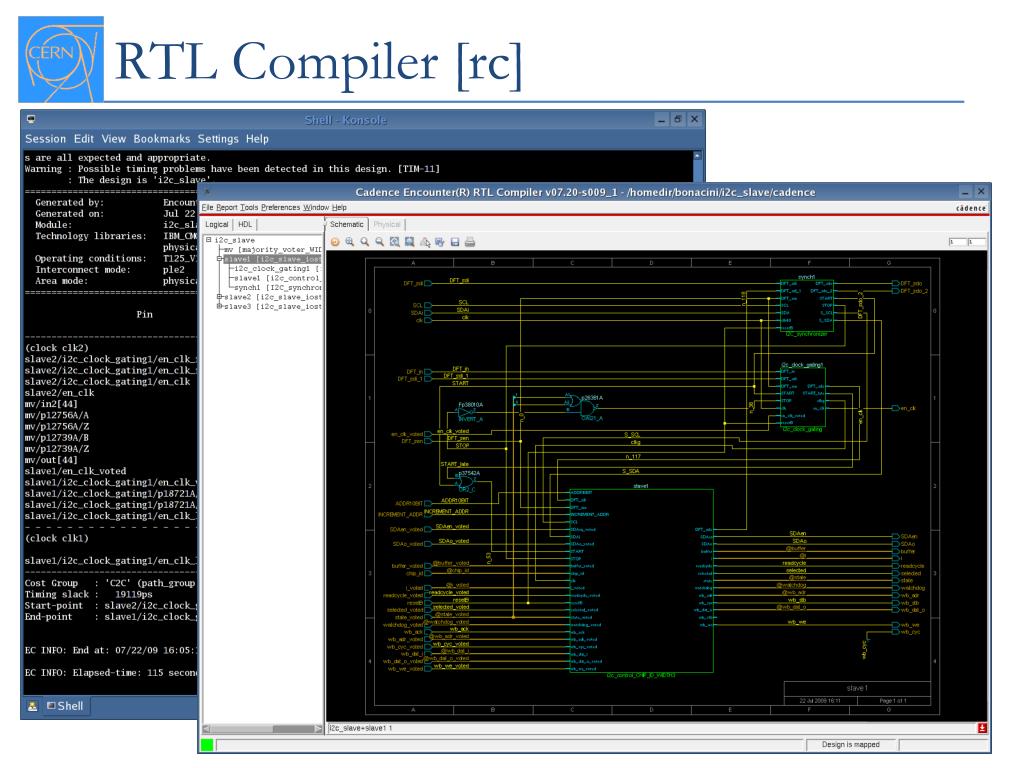Click the new session icon in Konsole bottom bar
Image resolution: width=1024 pixels, height=768 pixels.
[x=32, y=706]
